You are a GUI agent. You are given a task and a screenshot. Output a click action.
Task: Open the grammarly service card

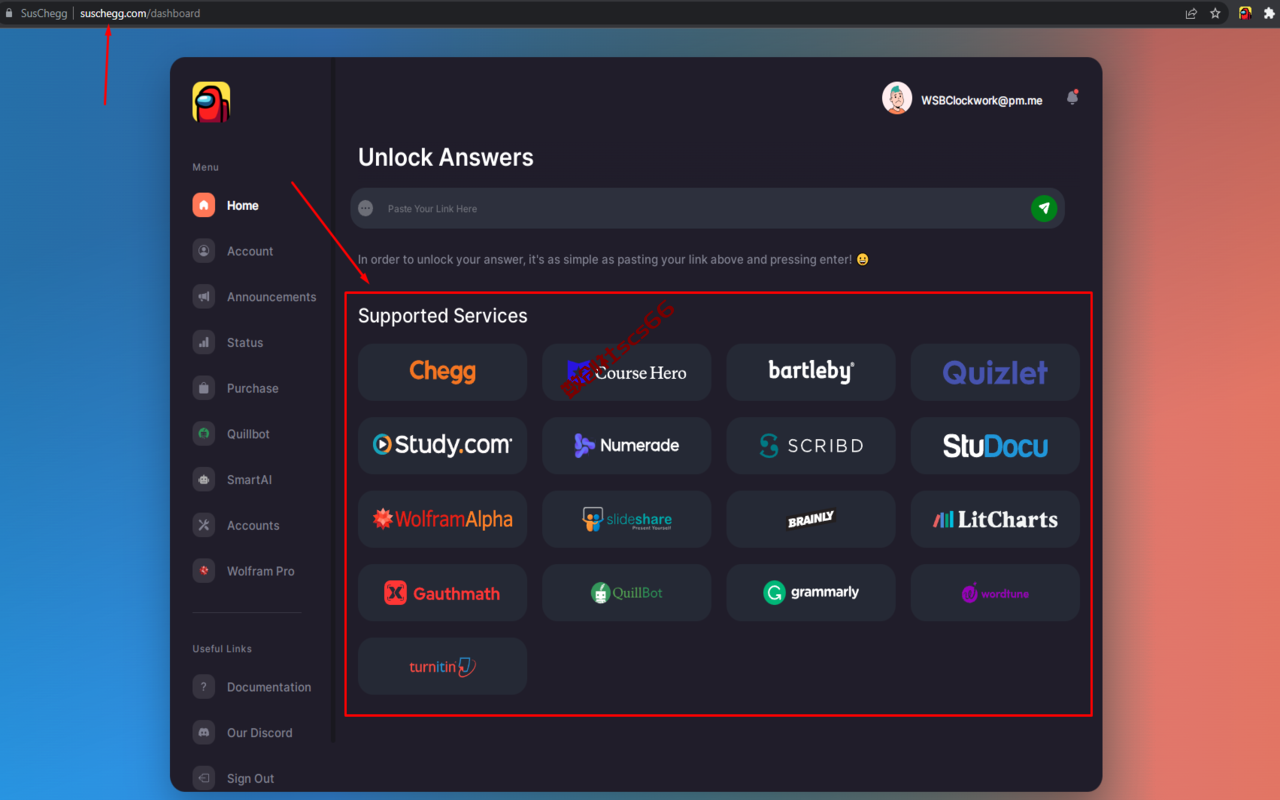pyautogui.click(x=811, y=593)
